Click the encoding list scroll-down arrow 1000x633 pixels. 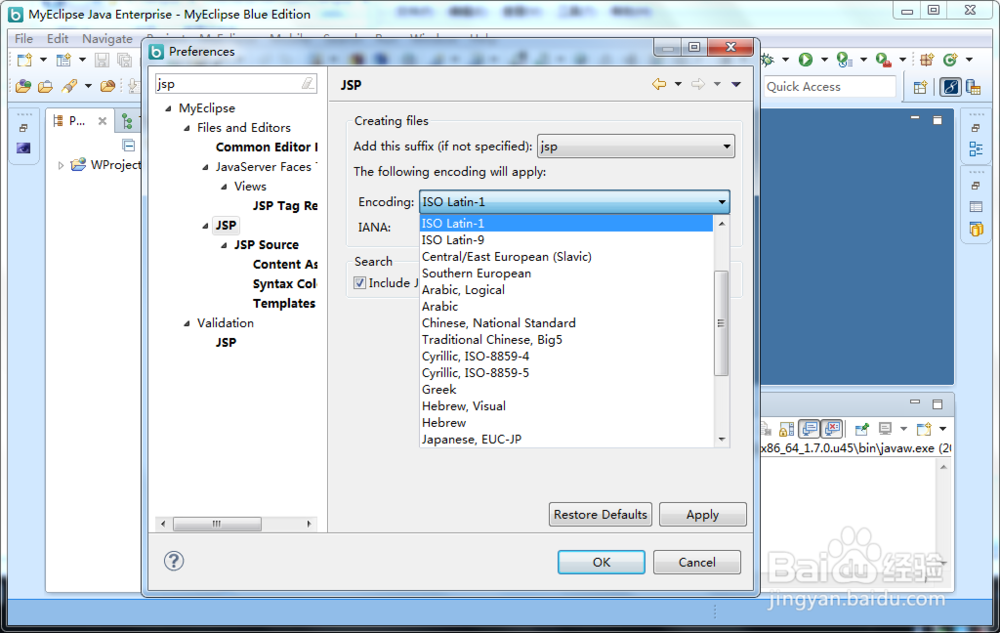[x=721, y=439]
